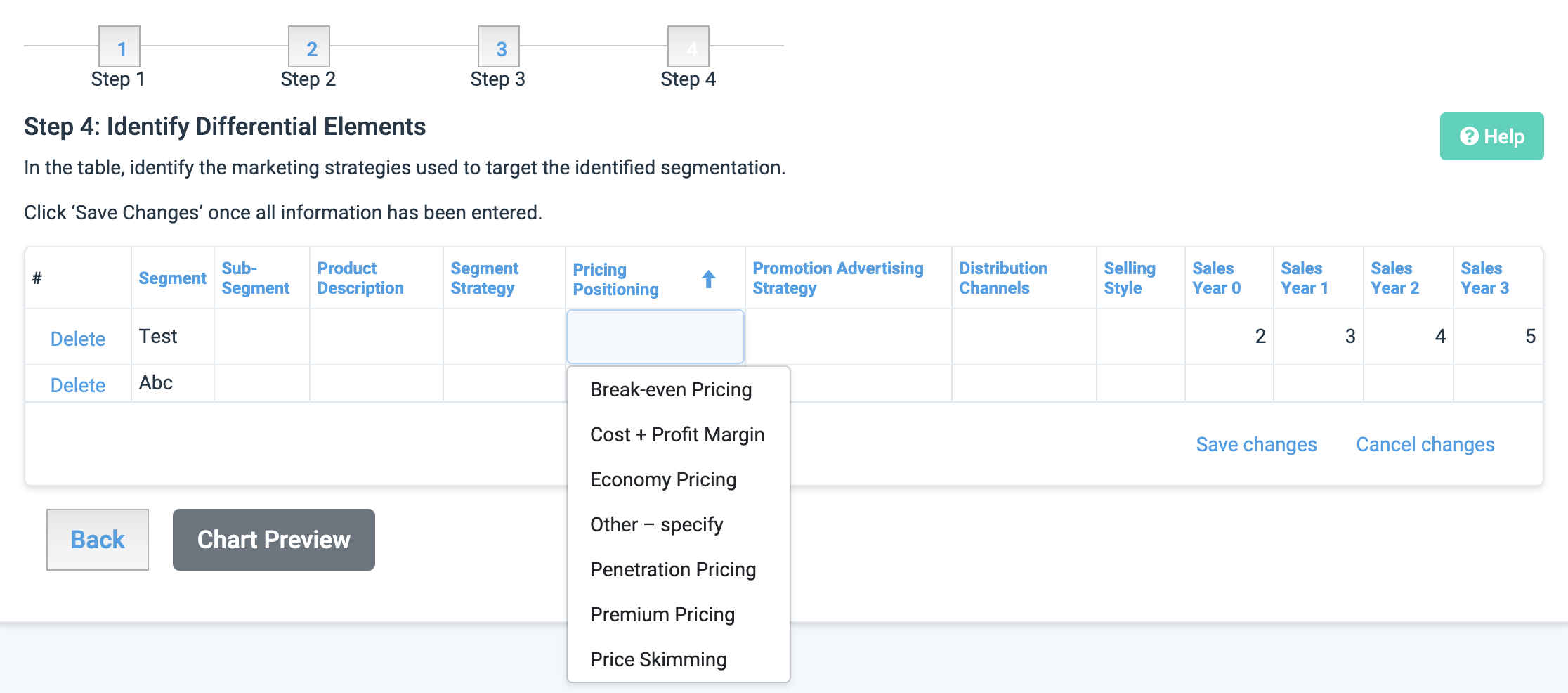Go to Step 2 in the wizard
The image size is (1568, 693).
coord(309,46)
